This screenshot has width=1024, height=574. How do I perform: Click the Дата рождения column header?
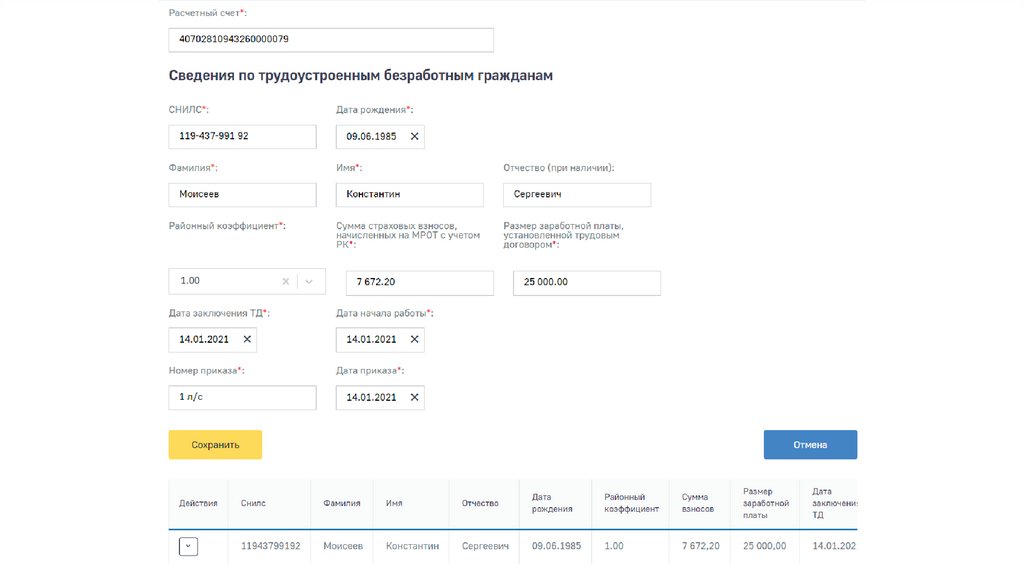(x=552, y=503)
